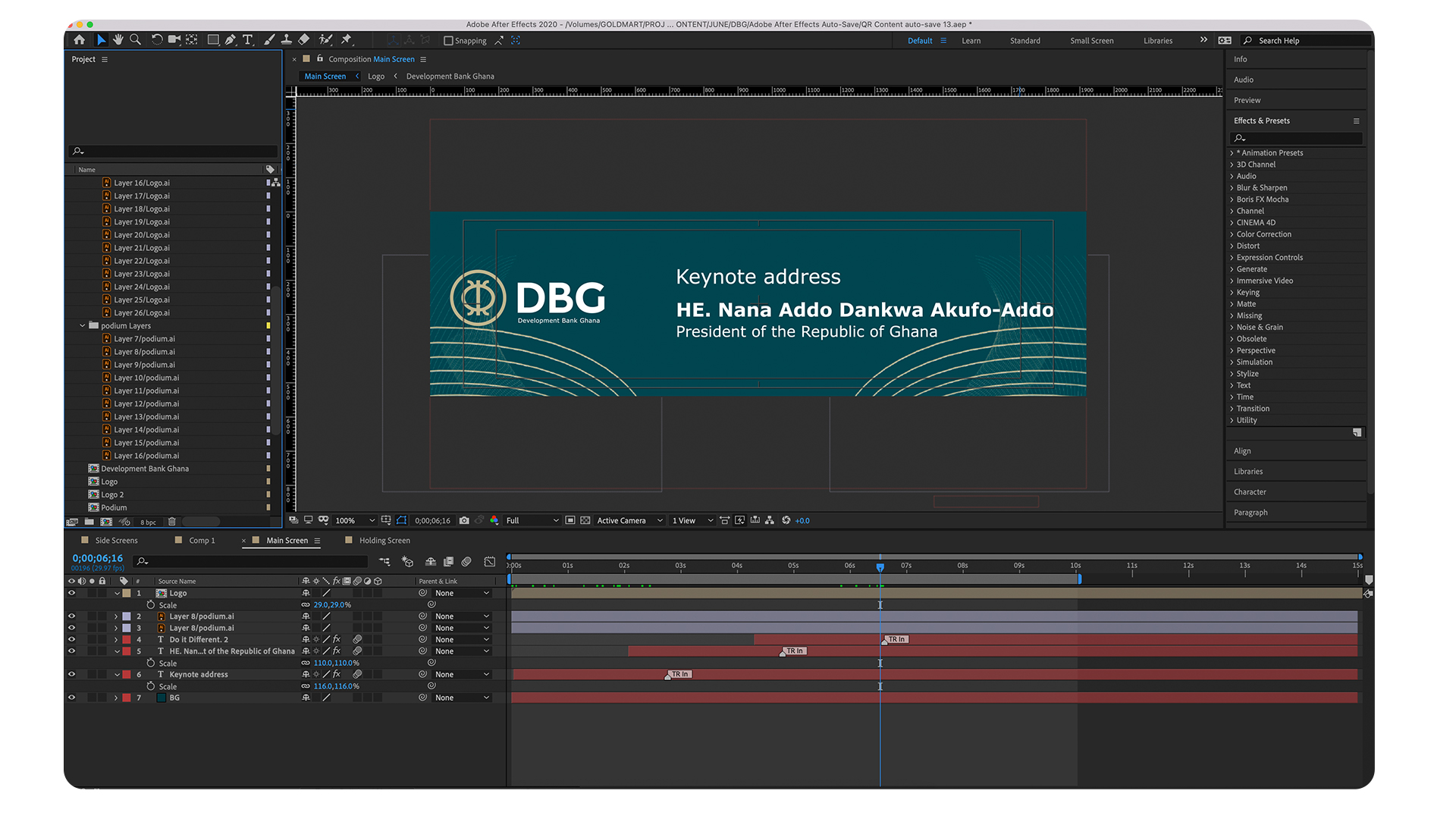Viewport: 1456px width, 819px height.
Task: Click the Home icon in the toolbar
Action: click(x=80, y=40)
